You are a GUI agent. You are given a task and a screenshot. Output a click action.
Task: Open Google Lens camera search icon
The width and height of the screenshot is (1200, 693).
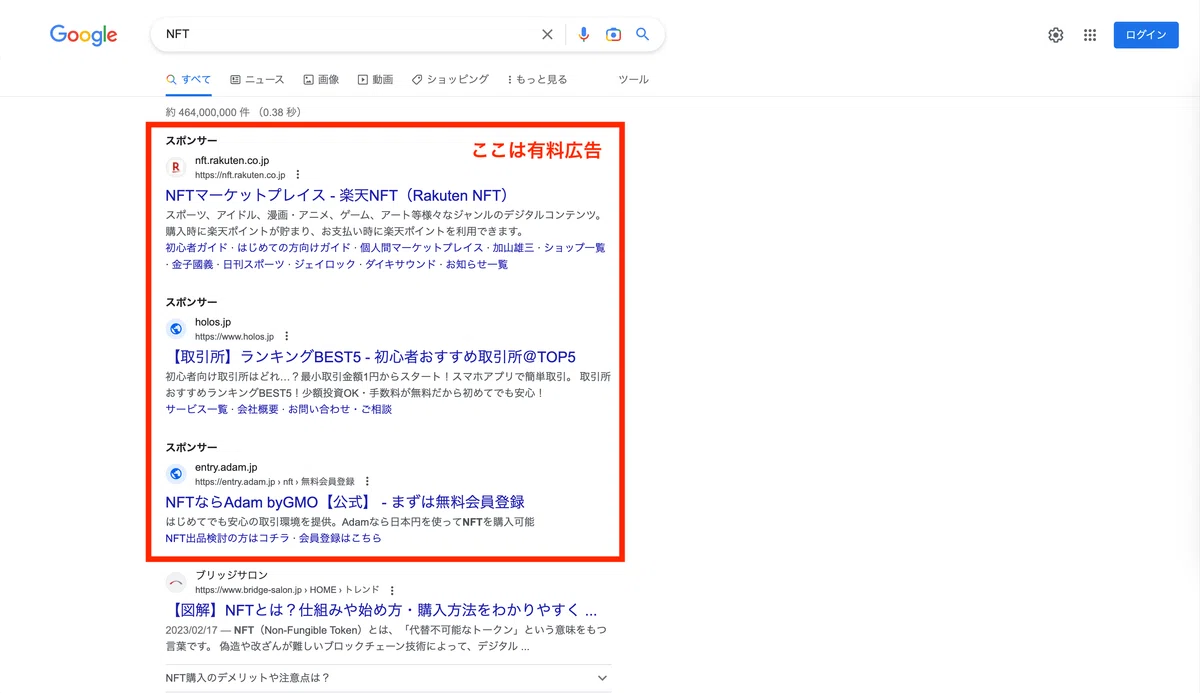pyautogui.click(x=613, y=34)
